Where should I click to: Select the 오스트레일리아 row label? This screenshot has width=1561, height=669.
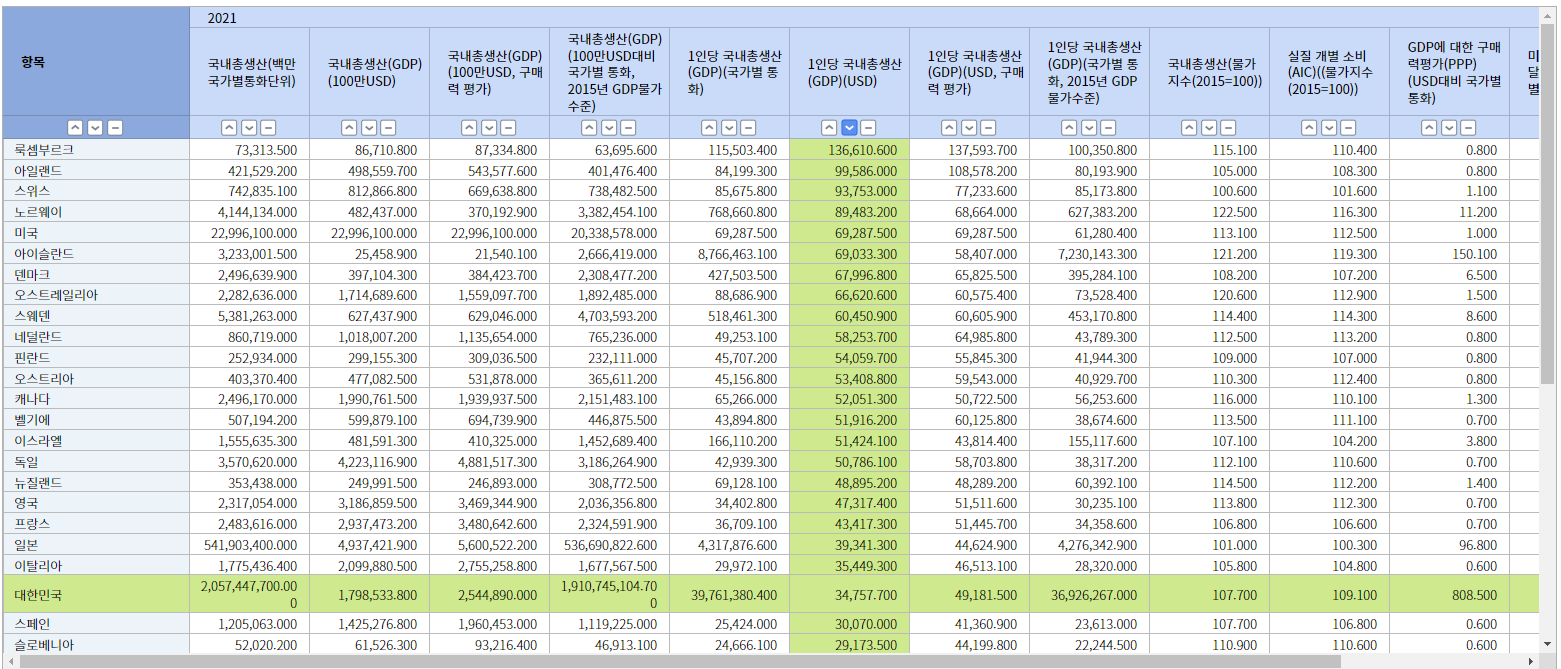tap(56, 295)
